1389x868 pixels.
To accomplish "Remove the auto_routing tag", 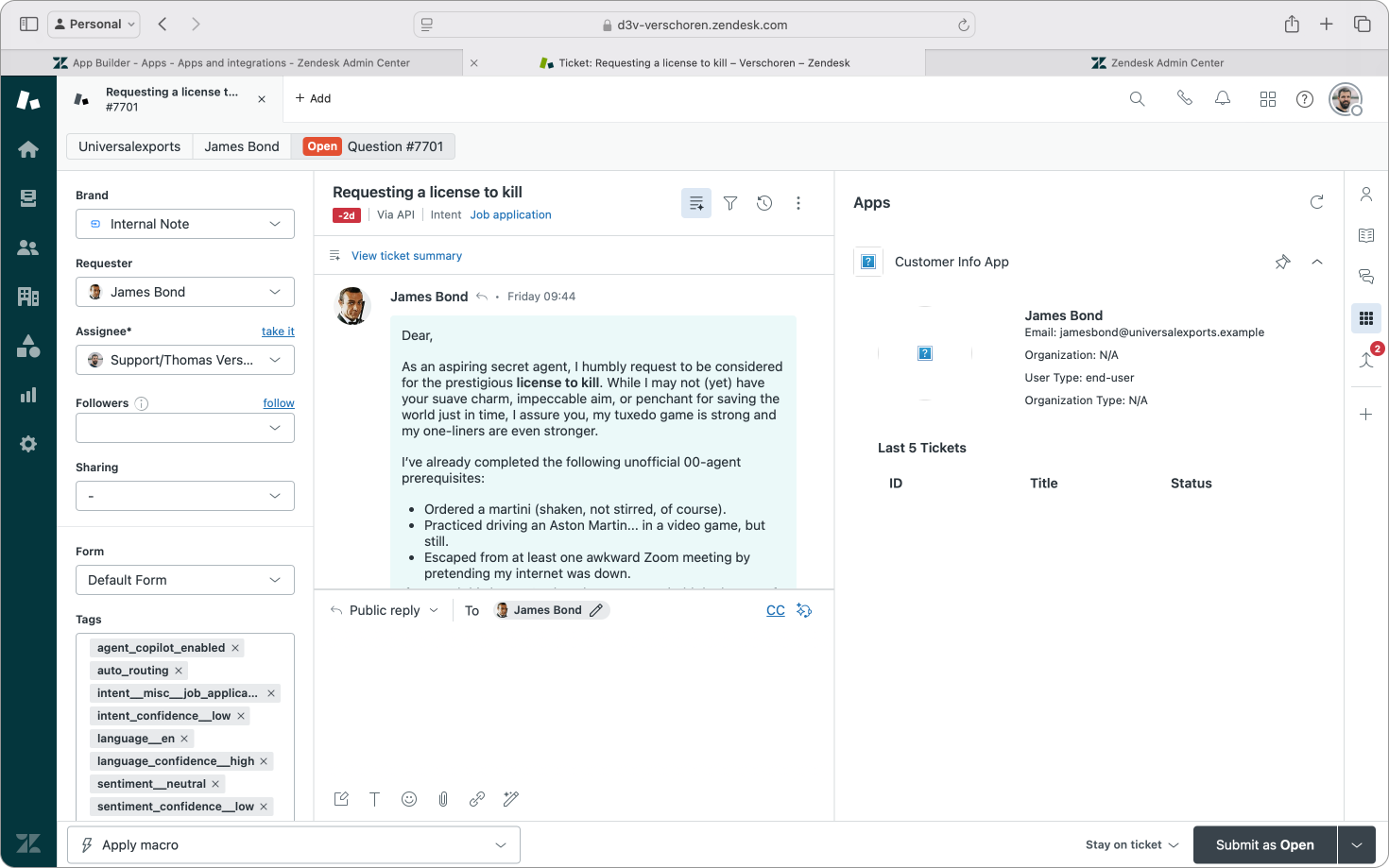I will pyautogui.click(x=179, y=671).
